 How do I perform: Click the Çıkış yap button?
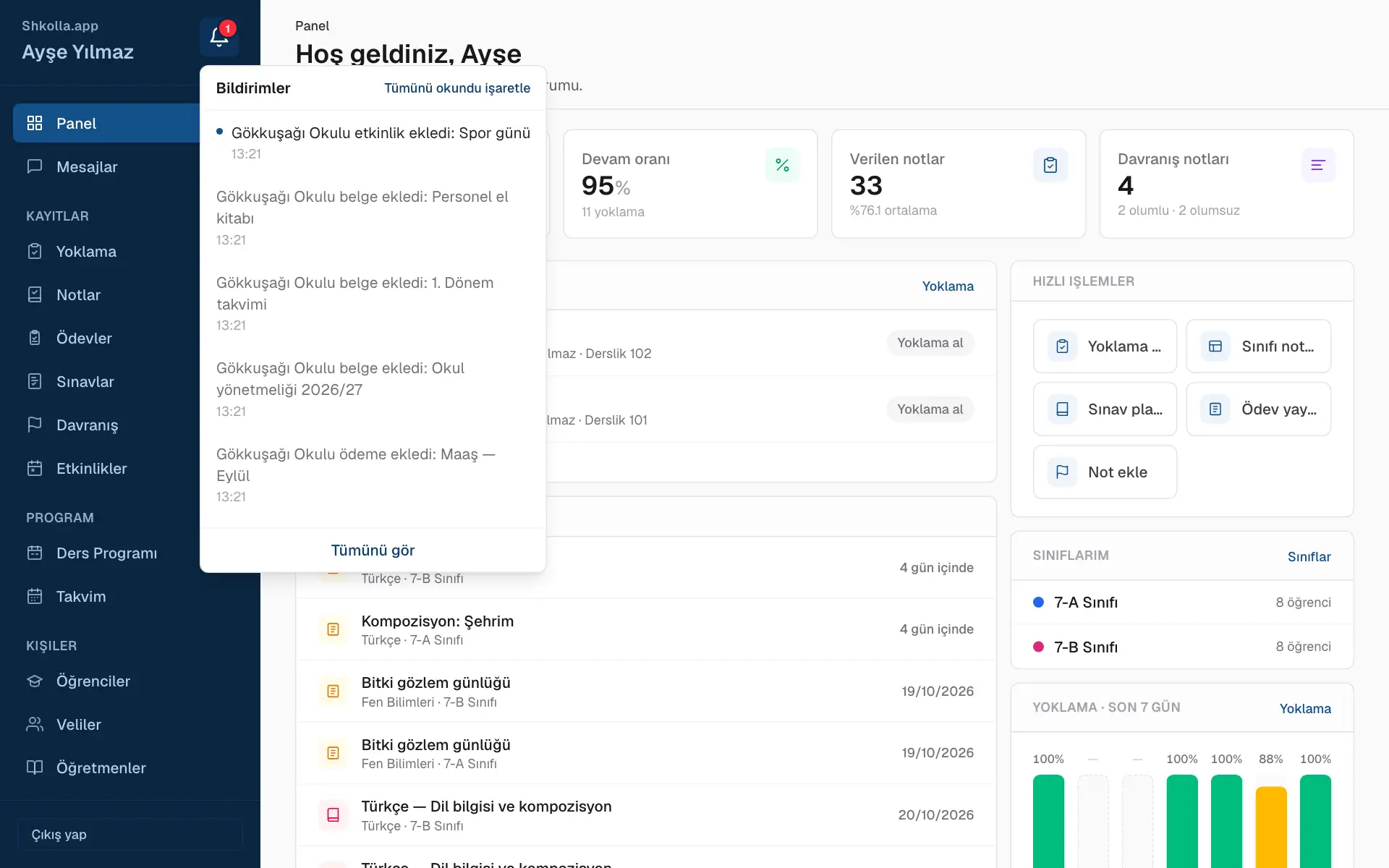point(130,834)
